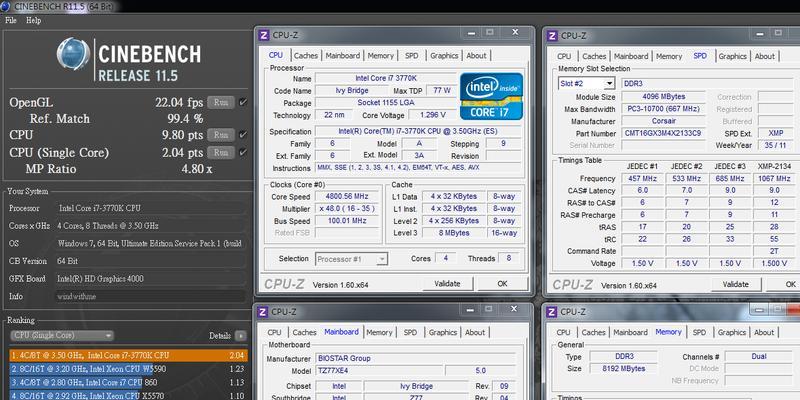Select ranking row Intel Core i7 CPU 860
The image size is (800, 400).
coord(129,382)
